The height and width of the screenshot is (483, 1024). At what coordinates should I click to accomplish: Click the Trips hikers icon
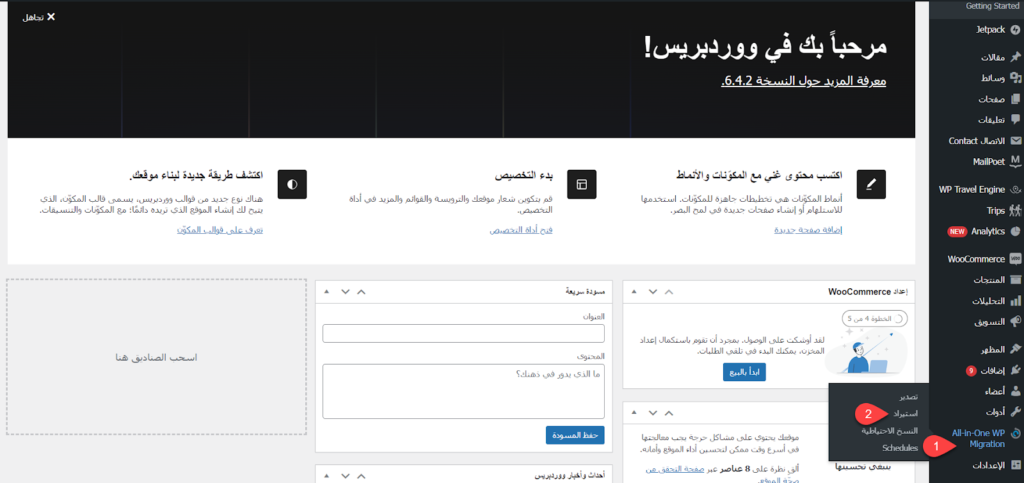pos(1015,210)
